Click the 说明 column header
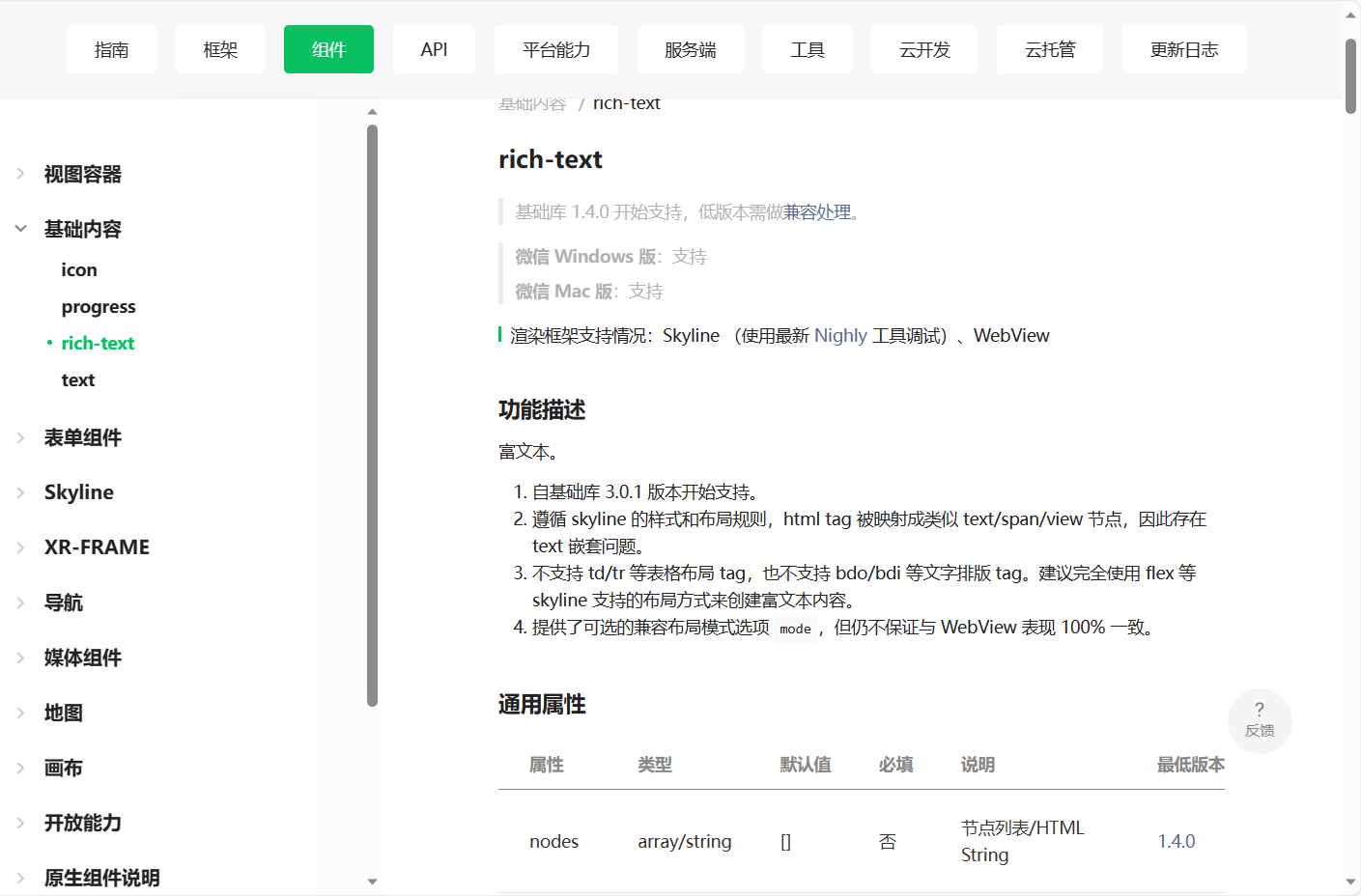This screenshot has height=896, width=1361. click(x=978, y=765)
